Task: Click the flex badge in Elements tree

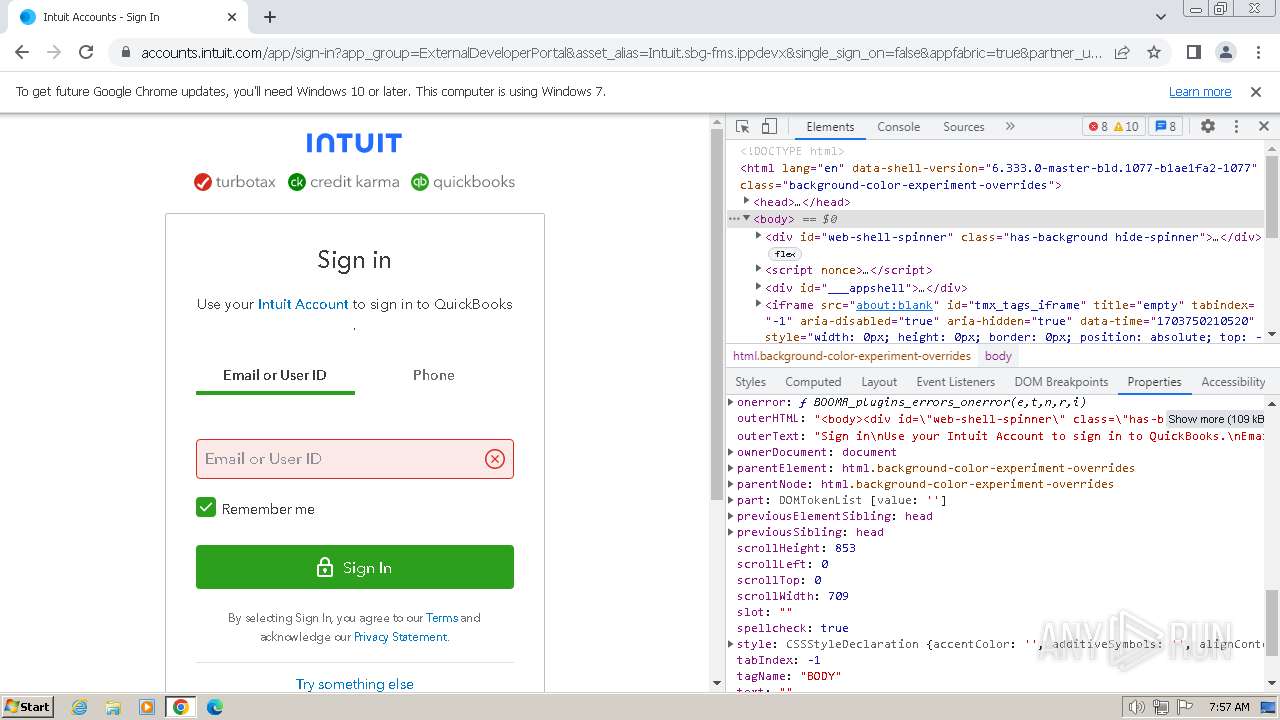Action: [785, 254]
